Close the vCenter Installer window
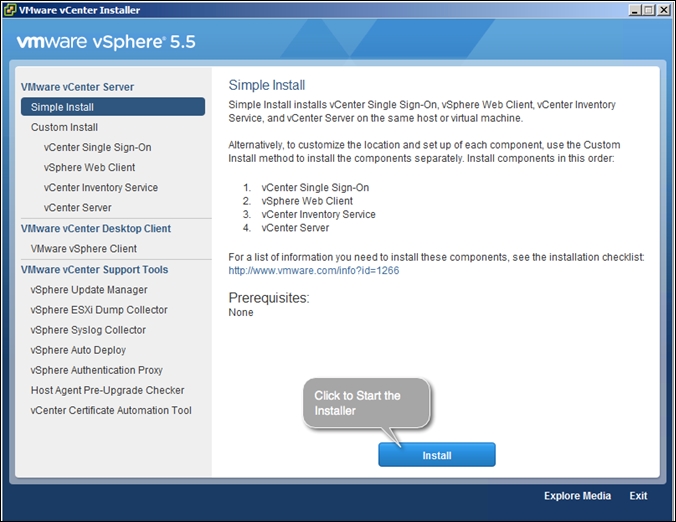 click(x=663, y=10)
